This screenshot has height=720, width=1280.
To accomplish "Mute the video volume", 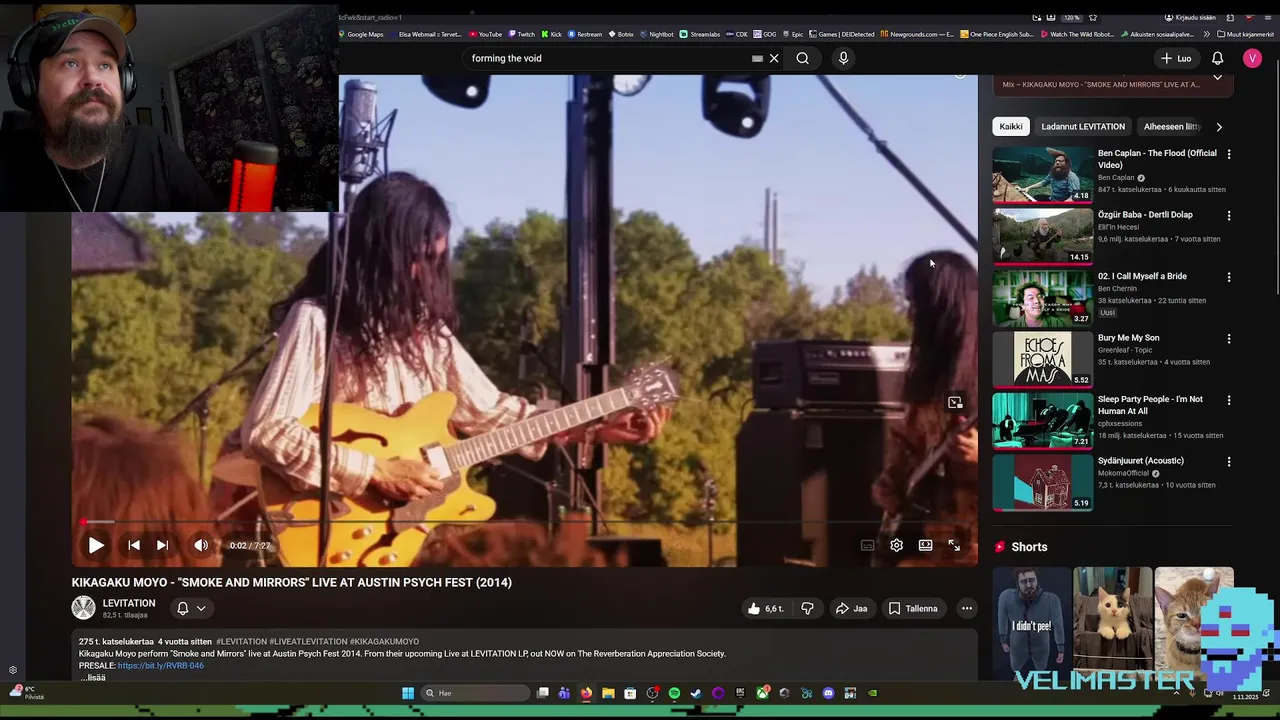I will click(201, 545).
